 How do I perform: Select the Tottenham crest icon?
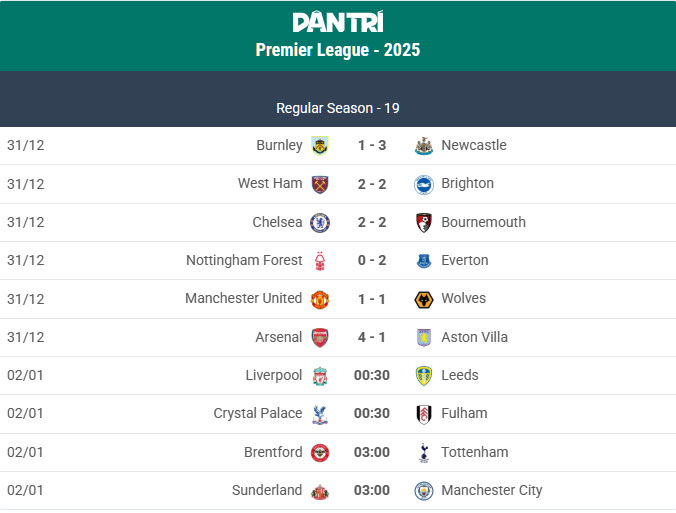click(x=424, y=452)
